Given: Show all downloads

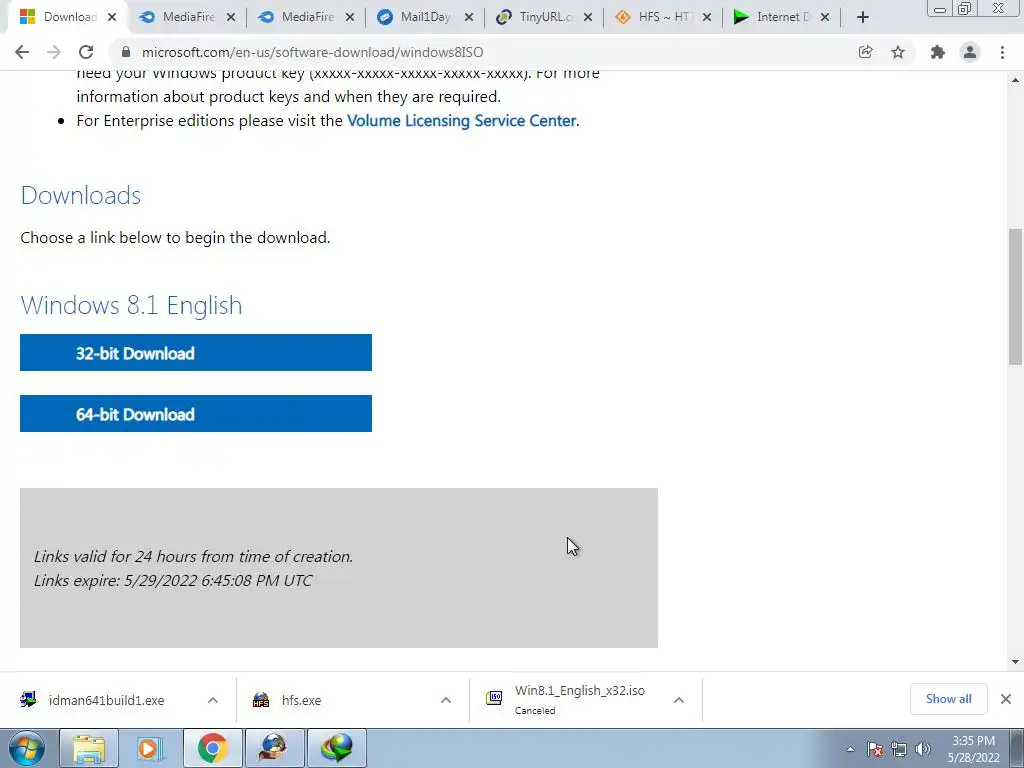Looking at the screenshot, I should pyautogui.click(x=948, y=699).
